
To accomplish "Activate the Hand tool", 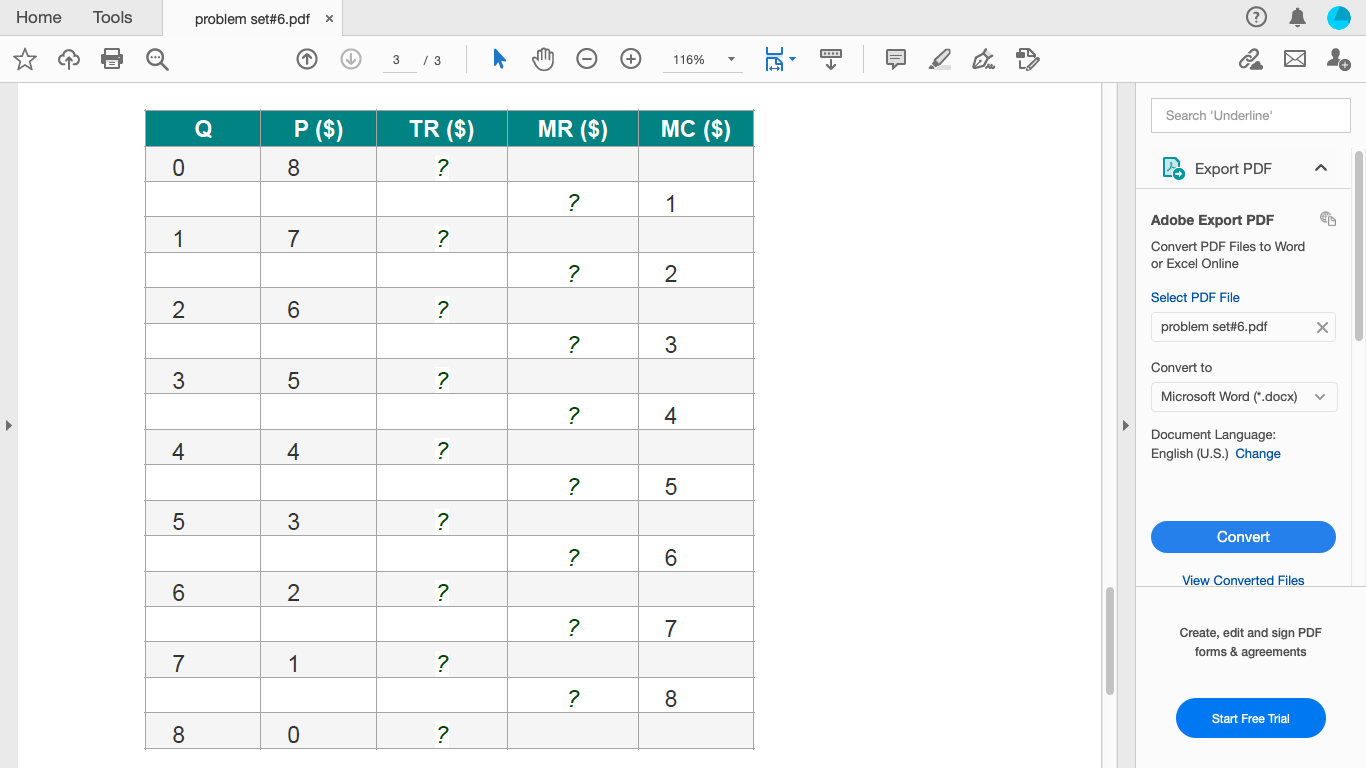I will coord(543,59).
